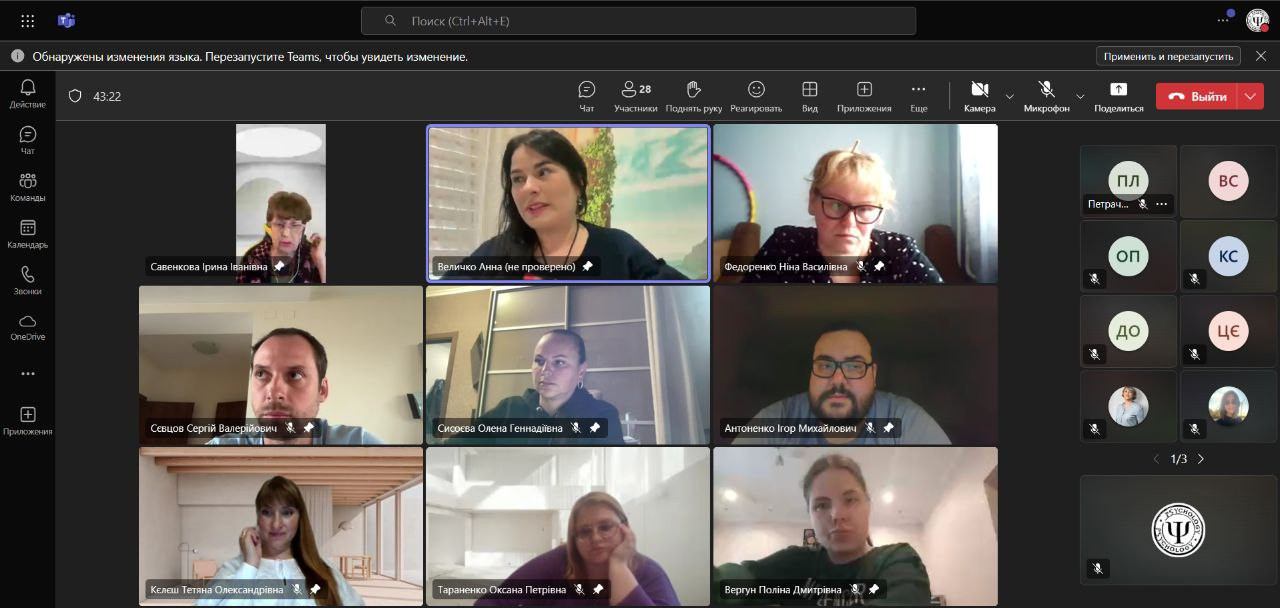The height and width of the screenshot is (608, 1280).
Task: Click pin icon on Тараненко Оксана Петрівна
Action: 598,590
